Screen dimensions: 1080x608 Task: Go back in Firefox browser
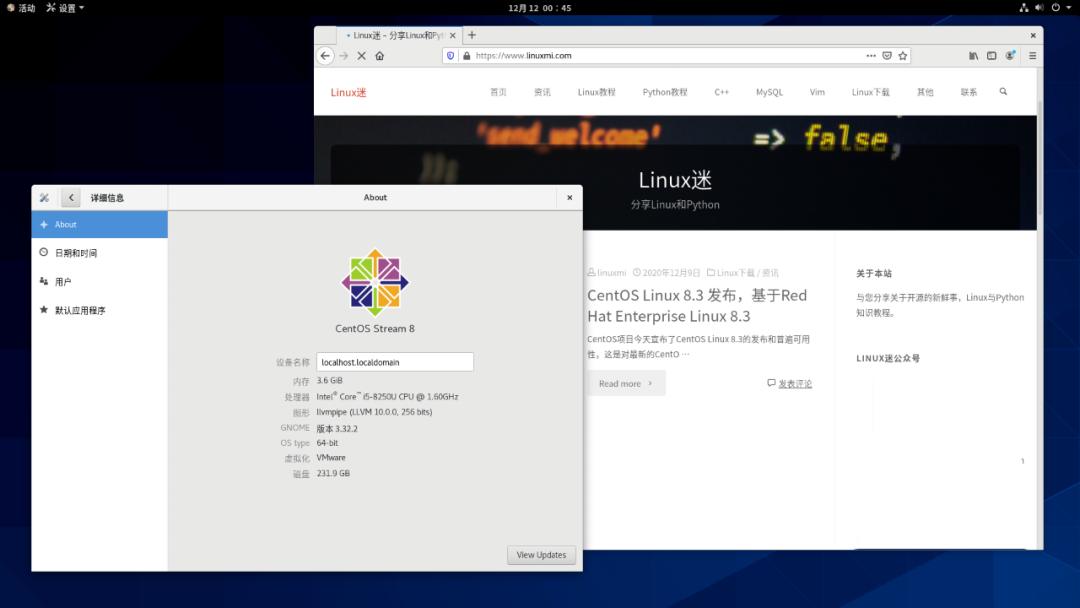[x=325, y=56]
